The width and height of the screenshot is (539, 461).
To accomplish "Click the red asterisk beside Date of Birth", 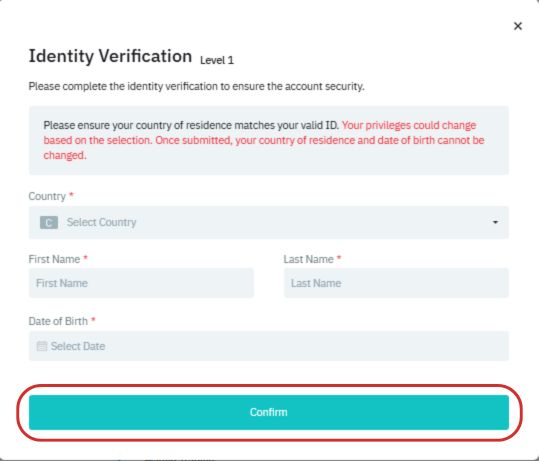I will pos(93,320).
